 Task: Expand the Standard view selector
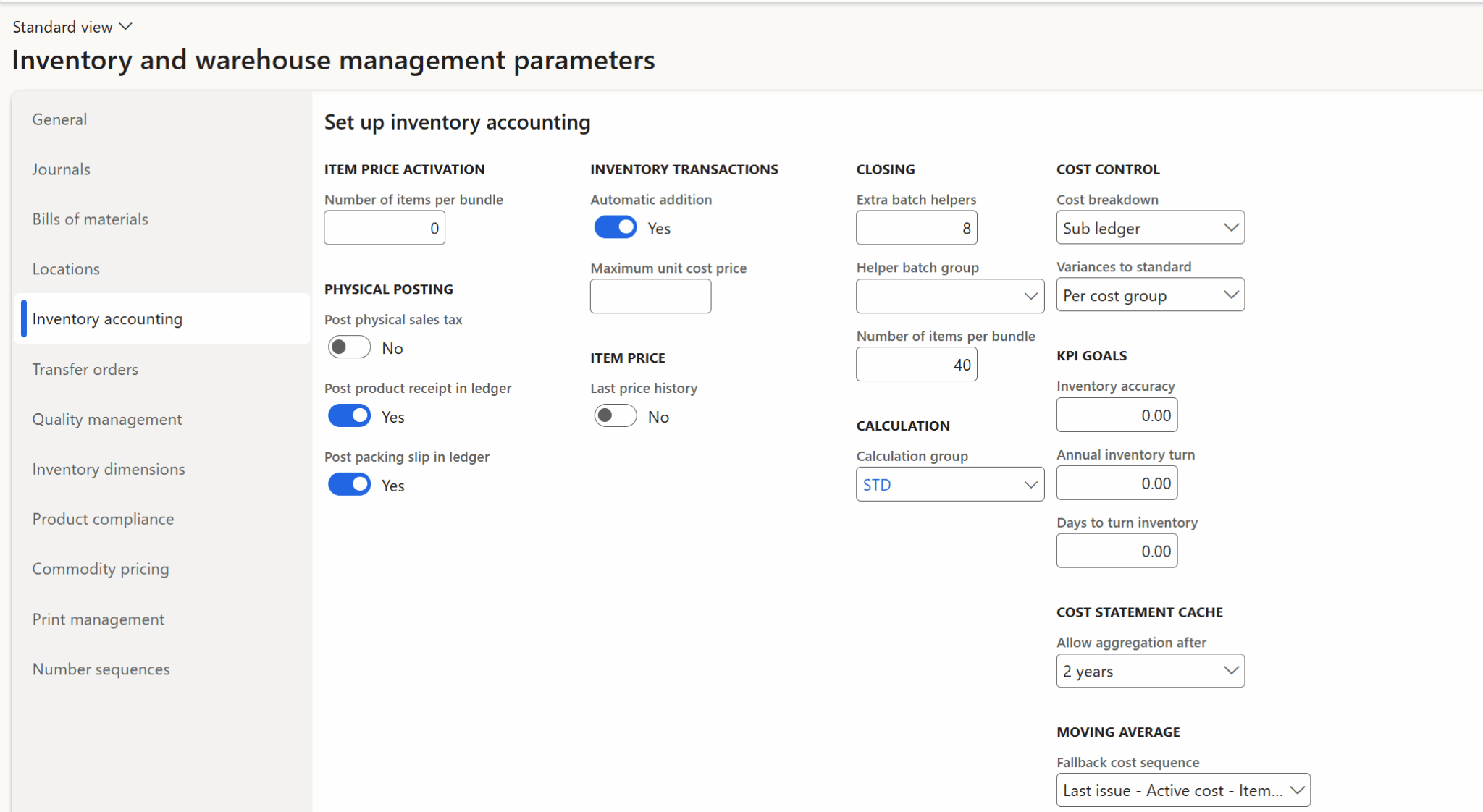pos(72,26)
